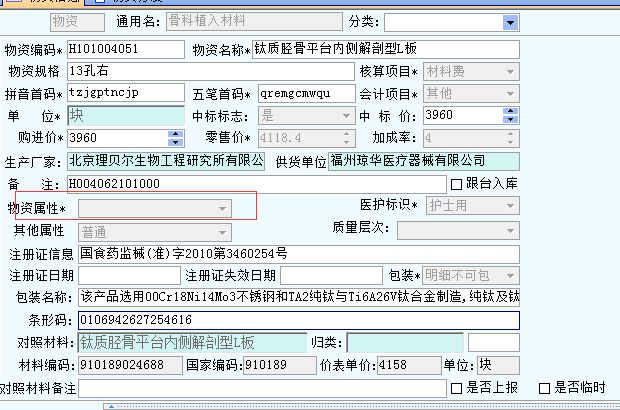Click the 备注 field H004062101000
Image resolution: width=620 pixels, height=410 pixels.
point(256,185)
